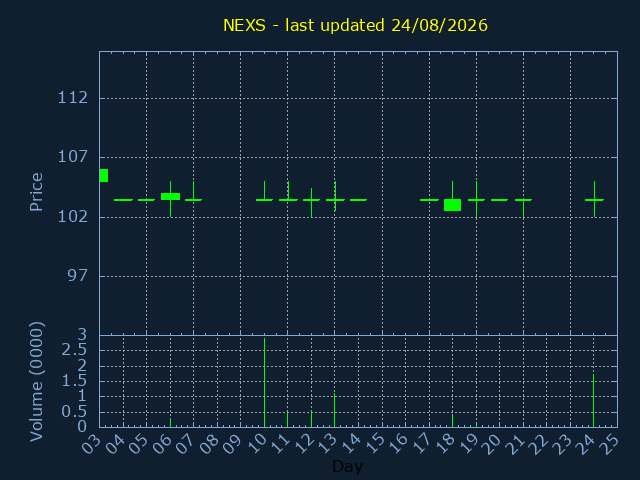Viewport: 640px width, 480px height.
Task: Click the tallest volume bar on day 10
Action: [x=264, y=382]
